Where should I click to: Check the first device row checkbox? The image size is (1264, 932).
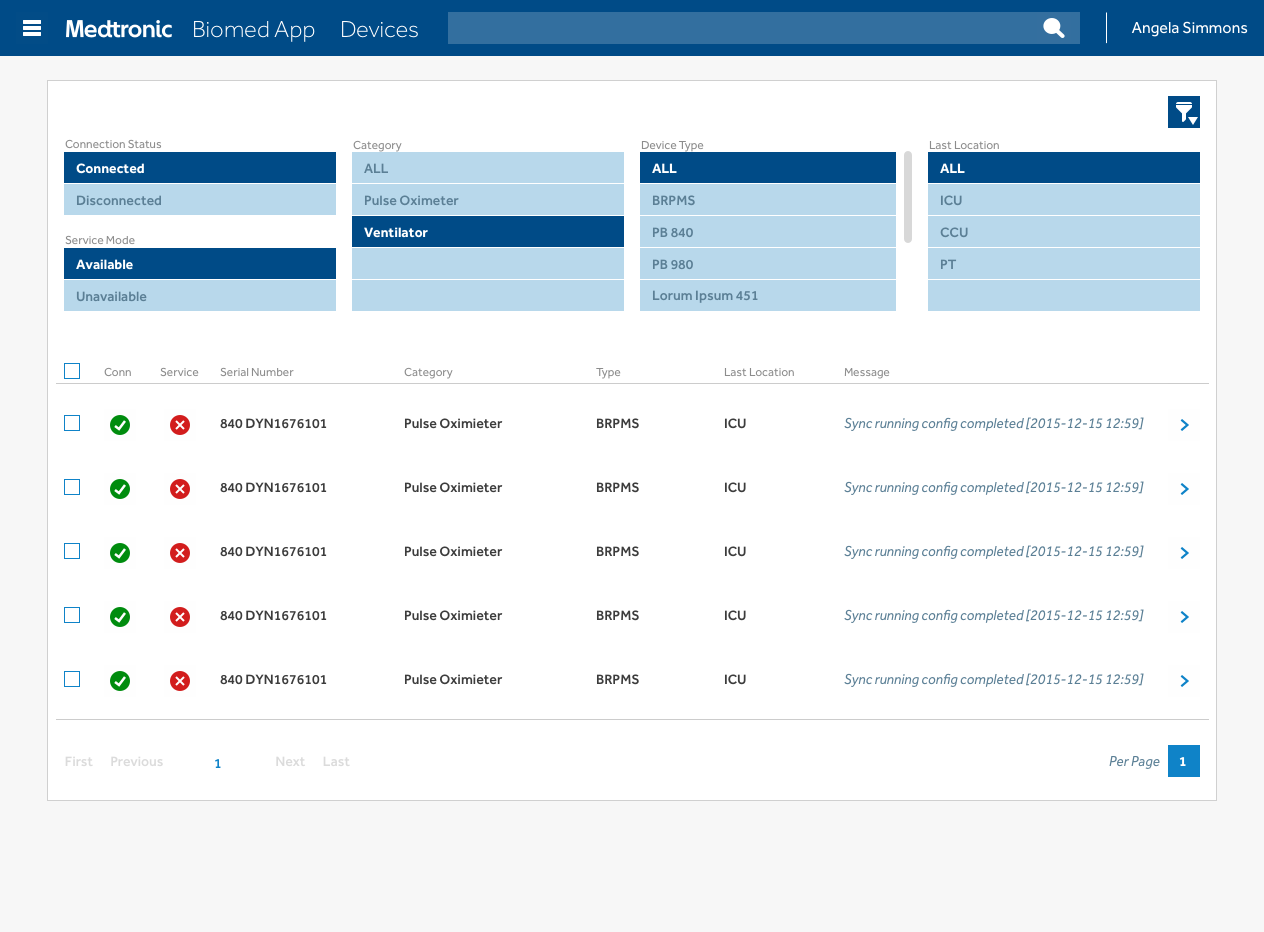(72, 423)
